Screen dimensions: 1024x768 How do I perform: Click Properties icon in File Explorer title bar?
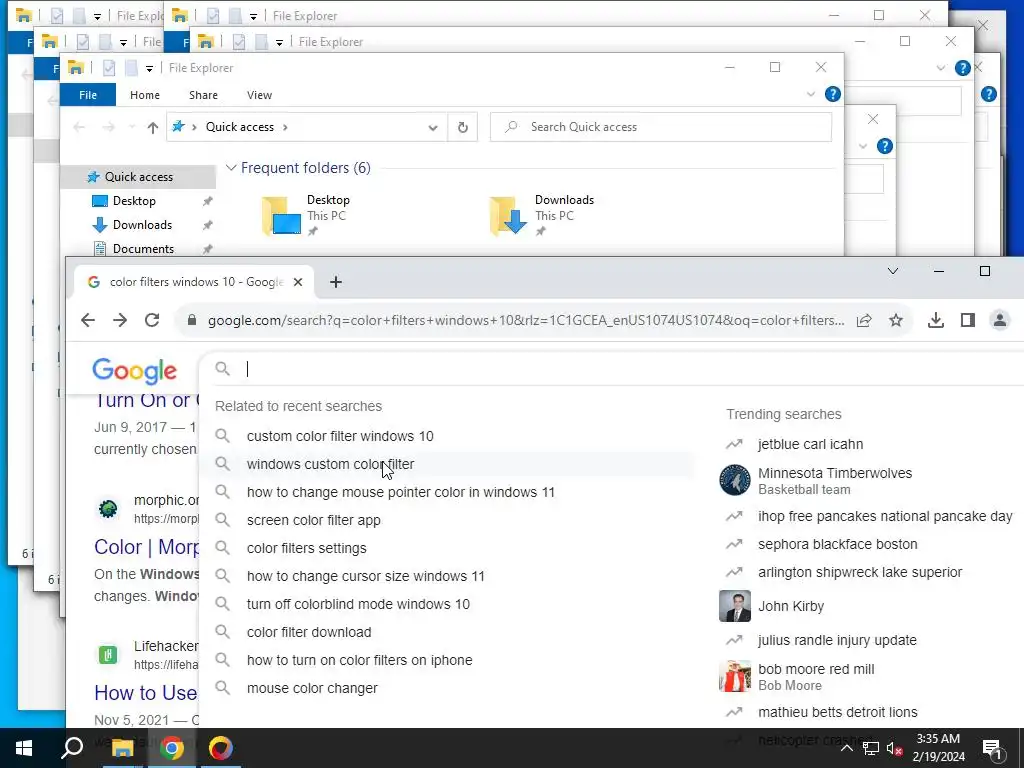(108, 68)
